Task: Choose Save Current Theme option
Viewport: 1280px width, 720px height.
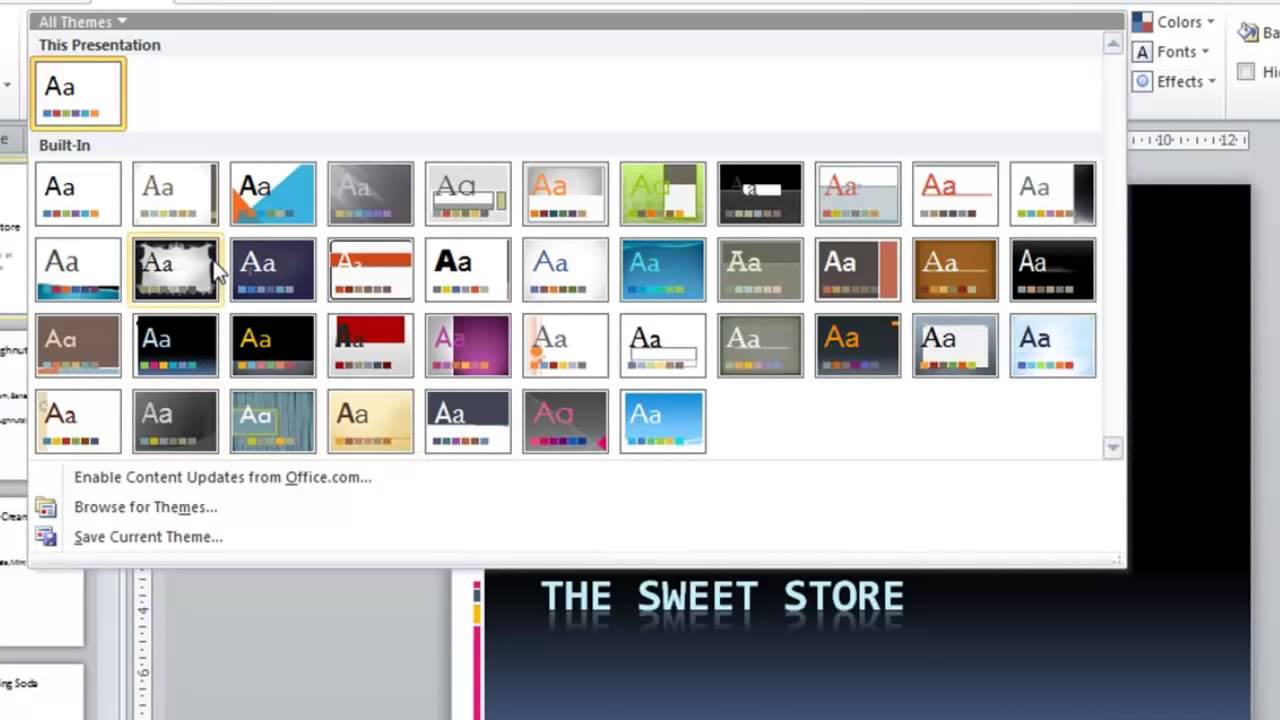Action: 148,537
